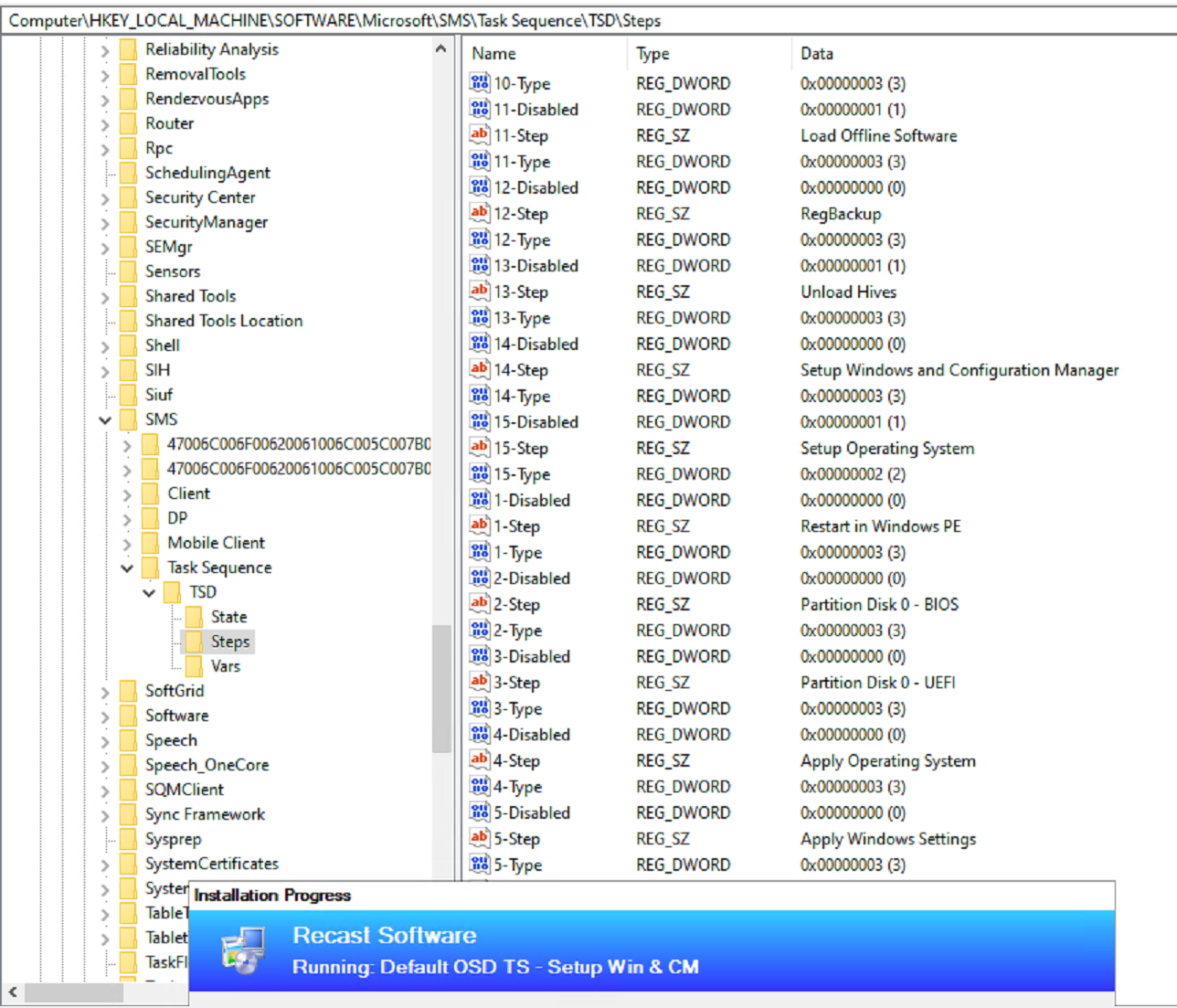Click the string icon next to 14-Step
The width and height of the screenshot is (1177, 1008).
(x=480, y=370)
